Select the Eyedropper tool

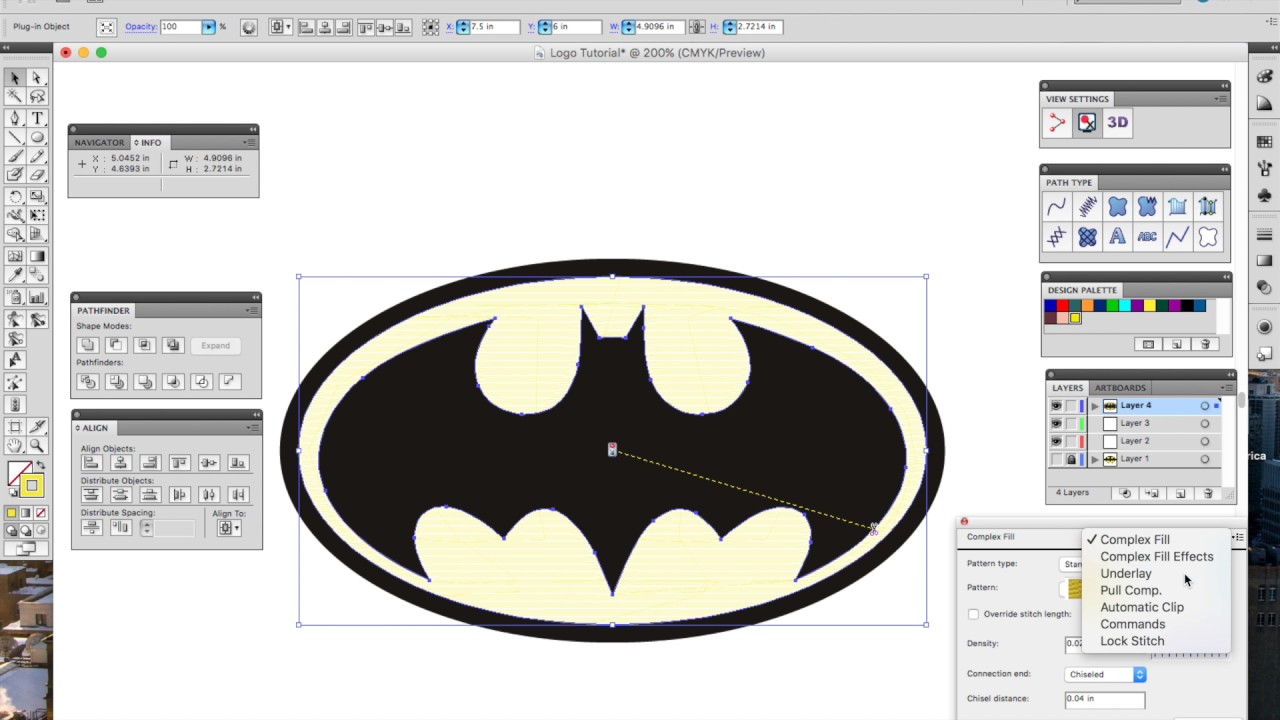click(x=15, y=275)
